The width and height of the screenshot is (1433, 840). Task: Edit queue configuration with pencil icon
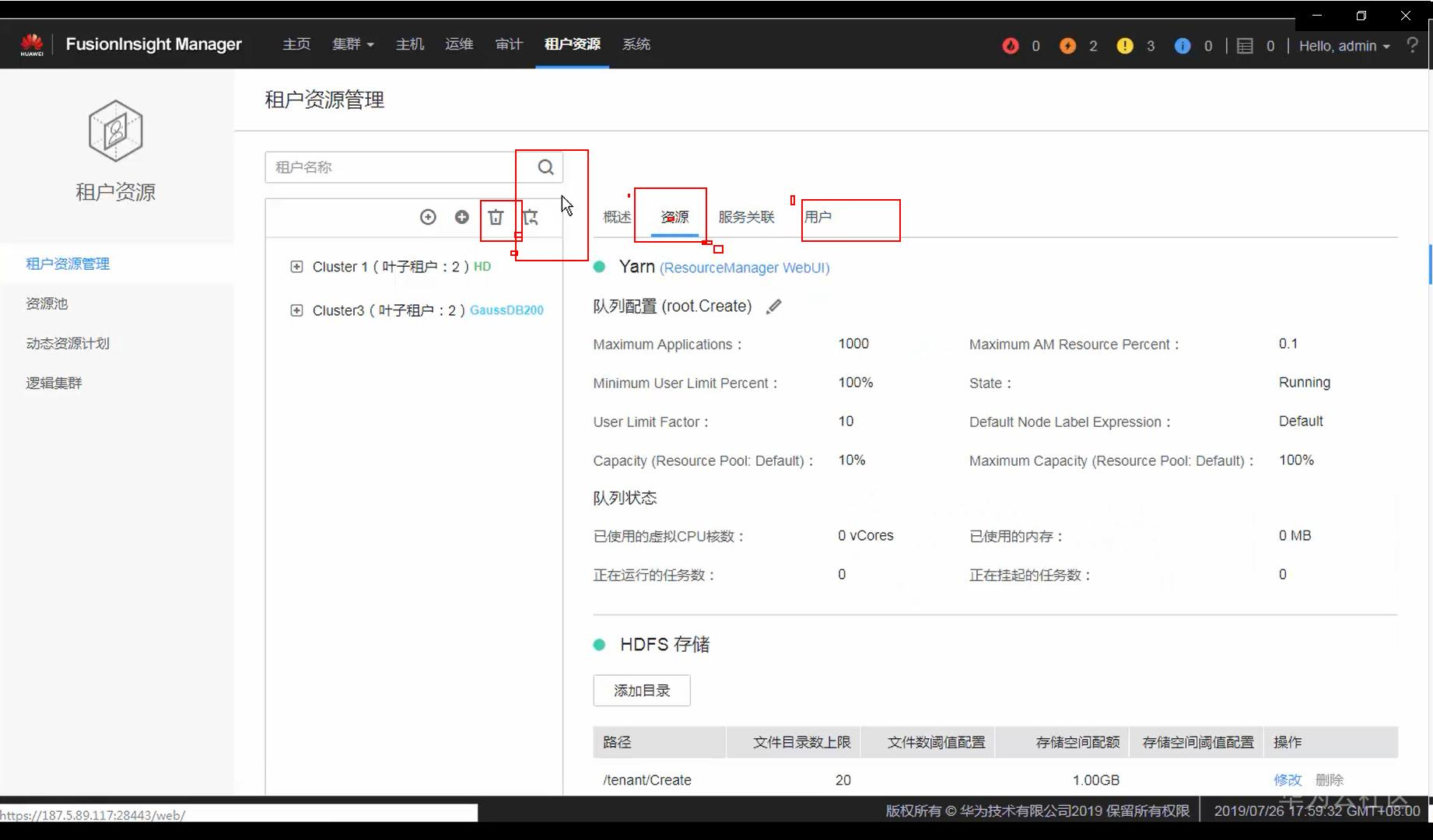[773, 306]
